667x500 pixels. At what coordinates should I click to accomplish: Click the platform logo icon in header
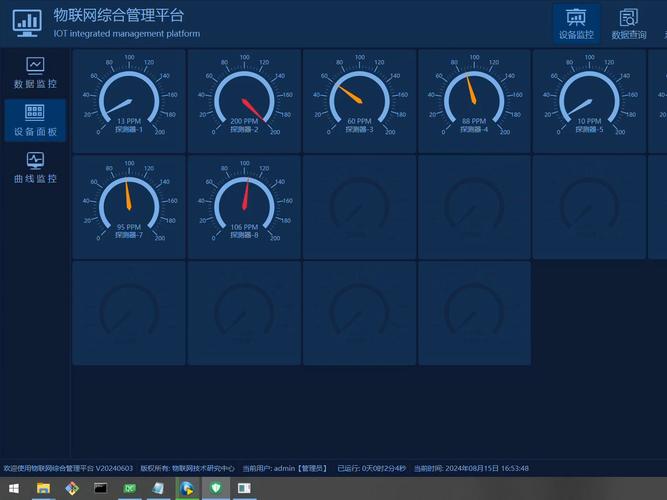(x=27, y=22)
